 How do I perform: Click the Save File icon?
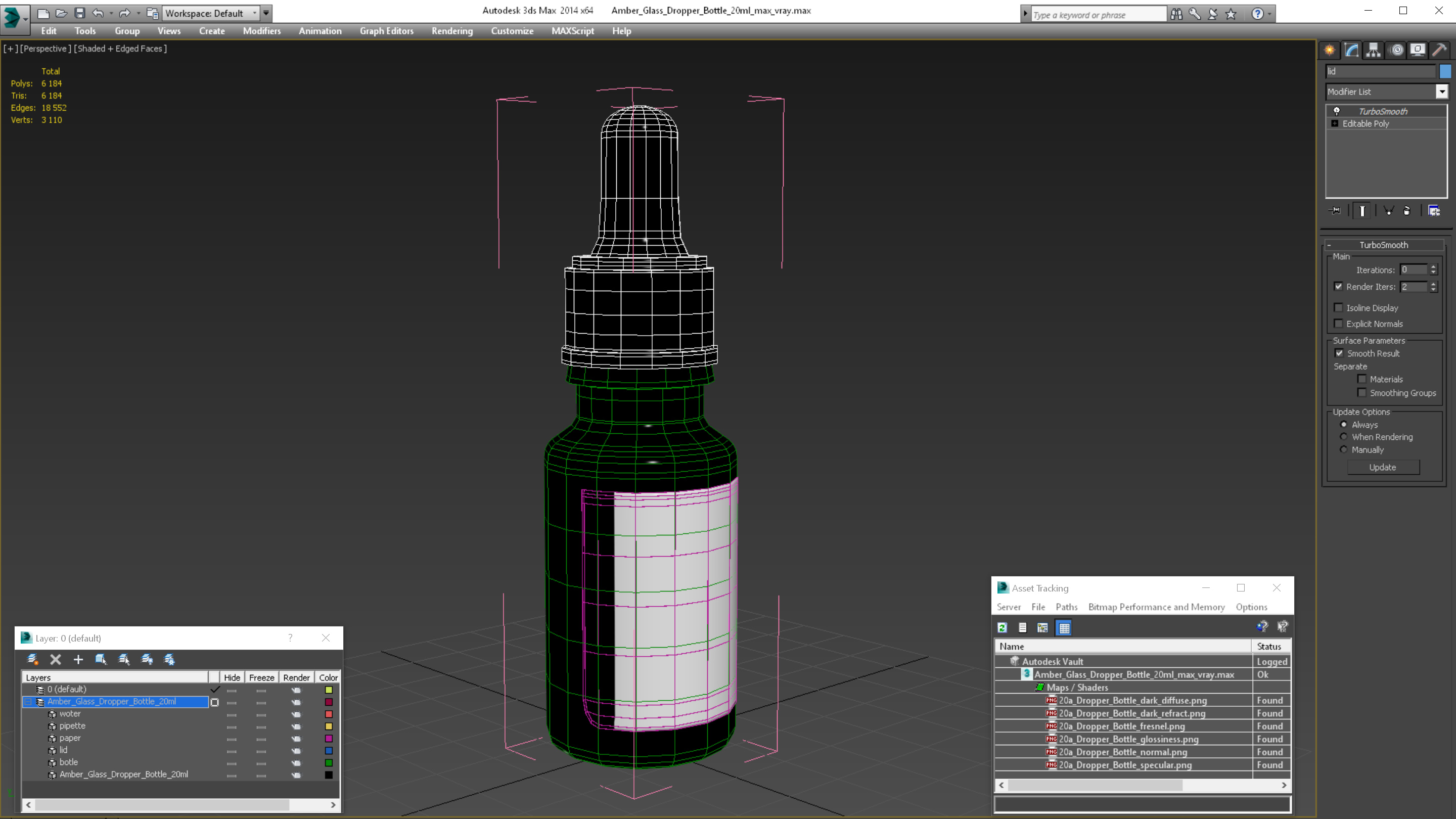79,13
